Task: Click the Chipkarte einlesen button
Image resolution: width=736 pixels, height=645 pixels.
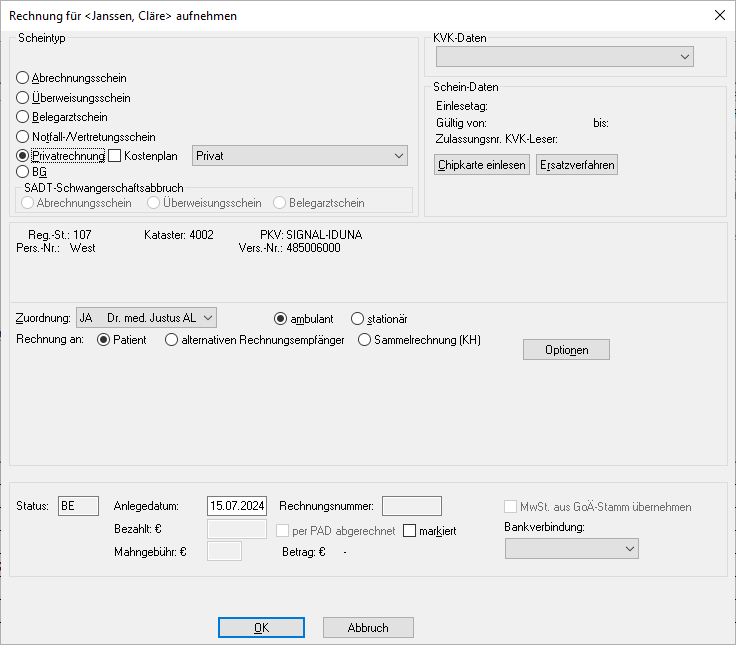Action: tap(482, 165)
